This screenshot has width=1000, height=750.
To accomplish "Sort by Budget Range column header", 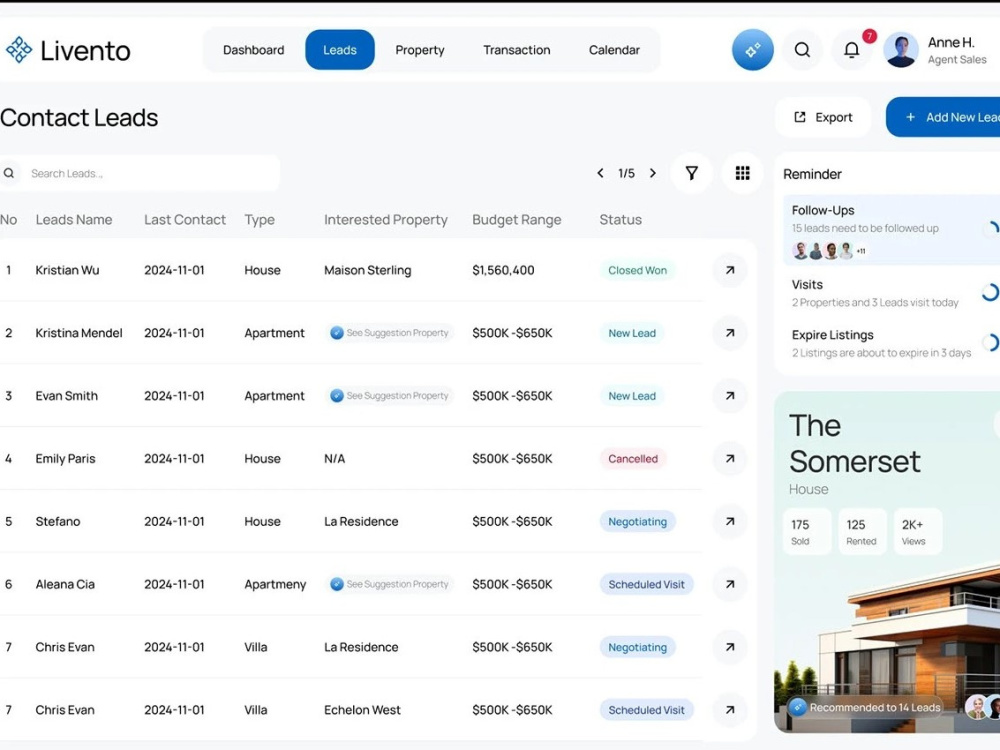I will click(x=517, y=219).
